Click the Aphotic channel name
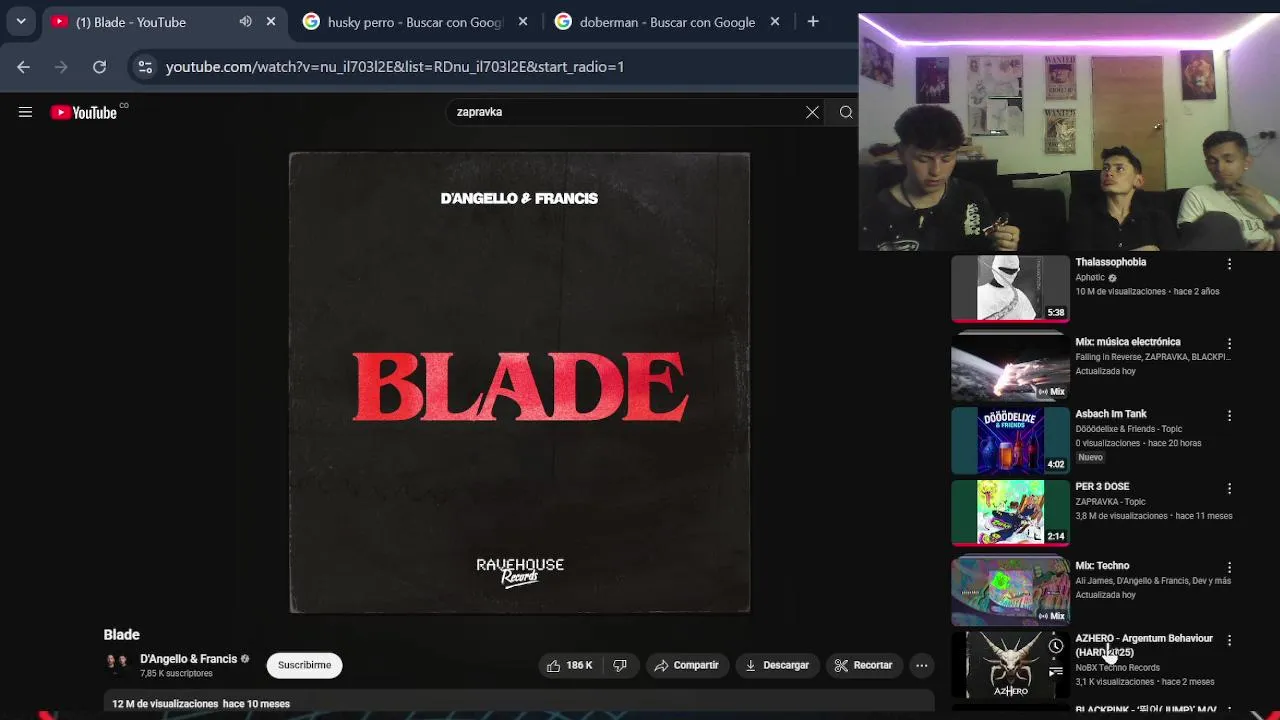 (x=1090, y=278)
